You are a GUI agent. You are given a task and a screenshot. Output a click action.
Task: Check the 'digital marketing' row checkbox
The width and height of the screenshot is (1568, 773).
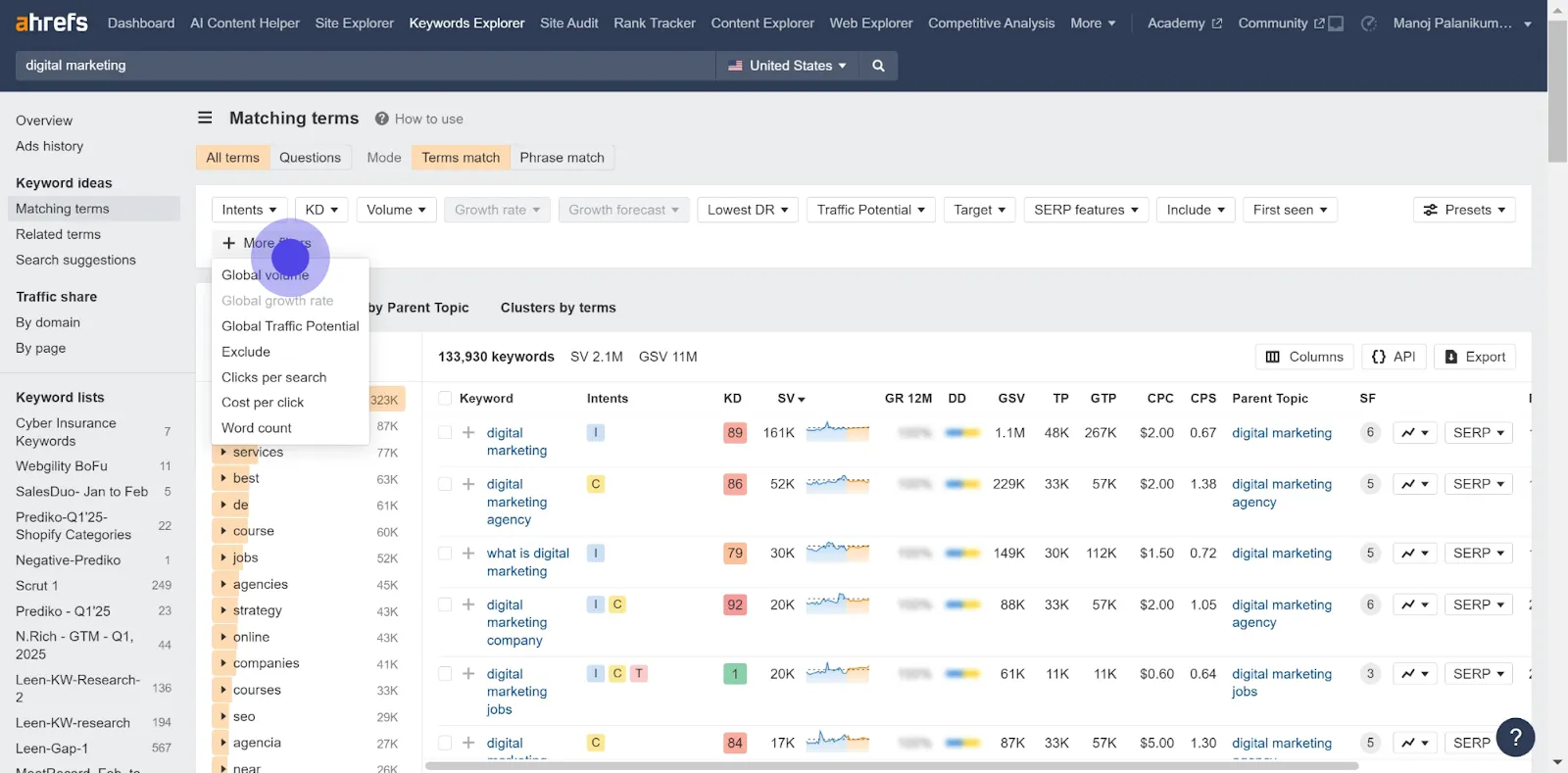pos(445,432)
